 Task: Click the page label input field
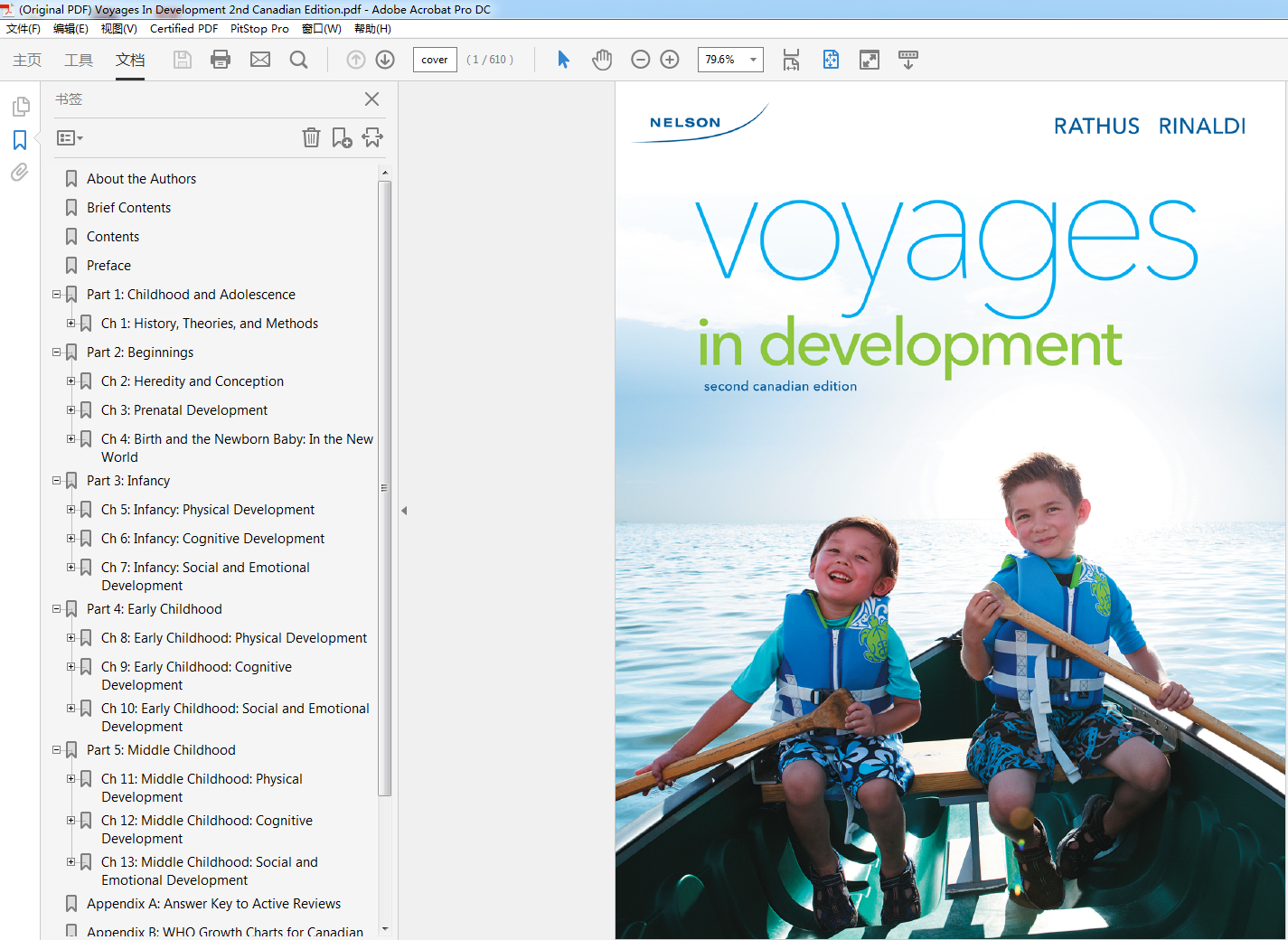[435, 60]
